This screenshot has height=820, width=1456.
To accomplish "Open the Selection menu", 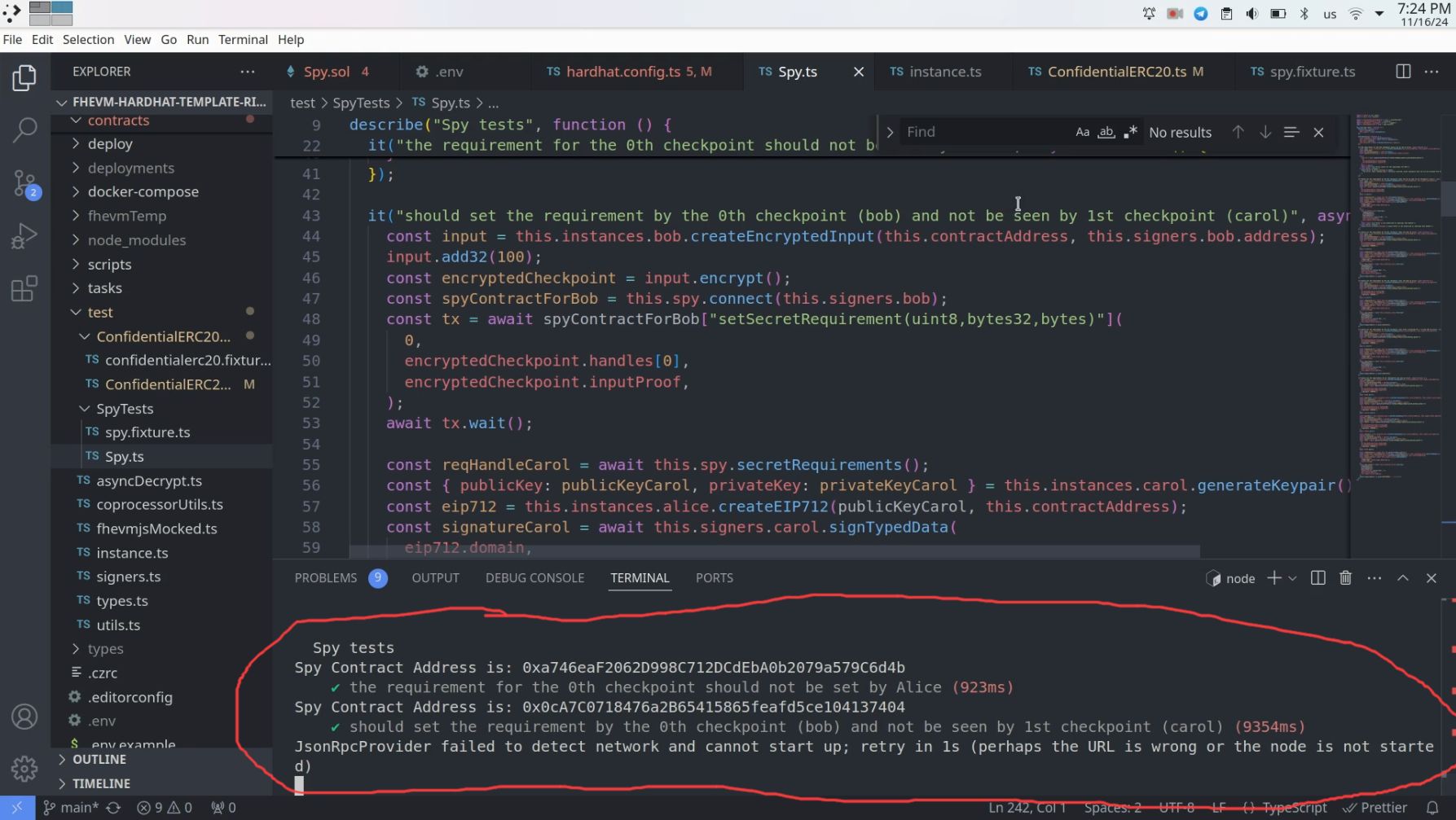I will 88,39.
